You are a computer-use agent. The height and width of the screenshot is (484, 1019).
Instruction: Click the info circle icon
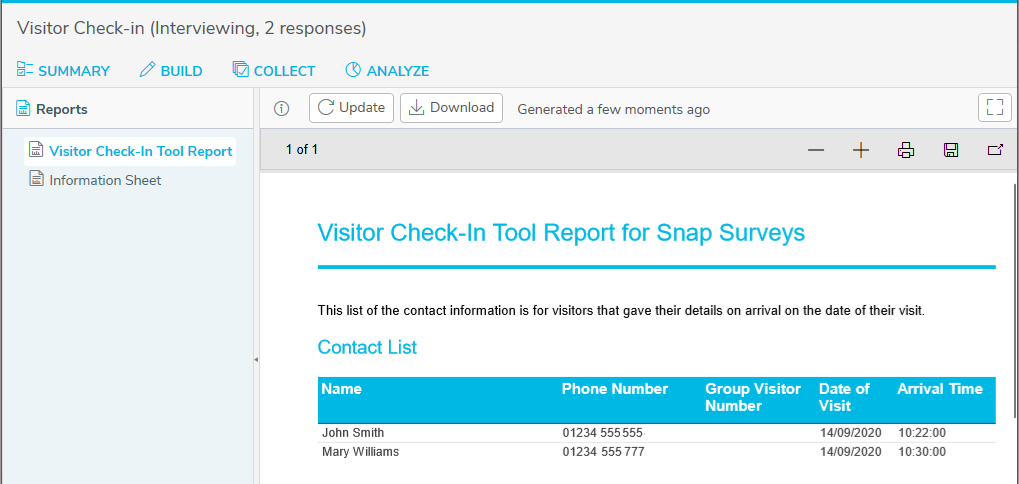(281, 108)
